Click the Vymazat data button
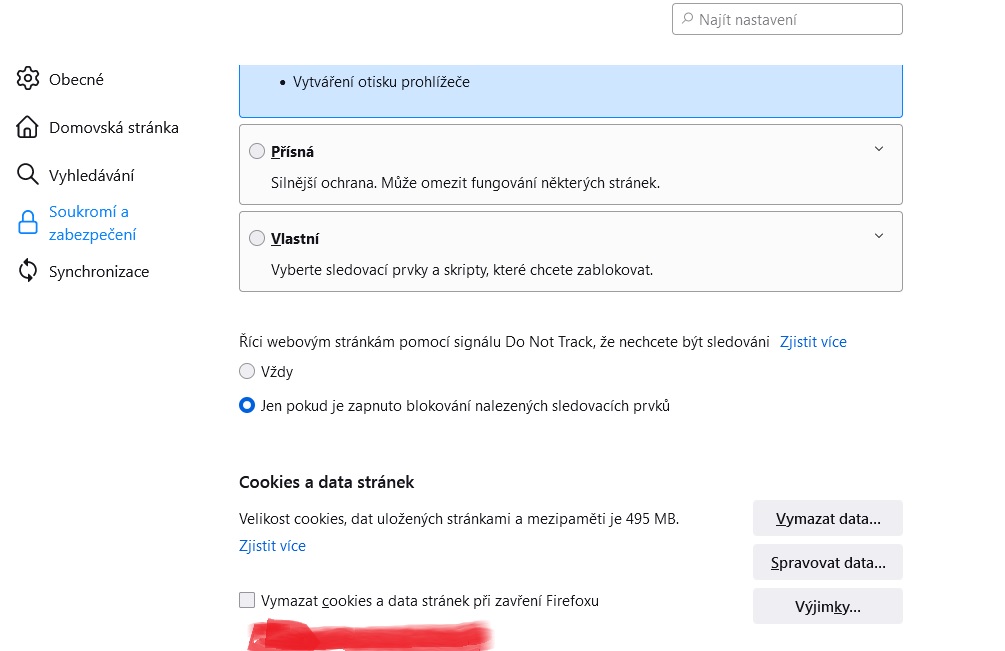The height and width of the screenshot is (651, 1005). (827, 519)
